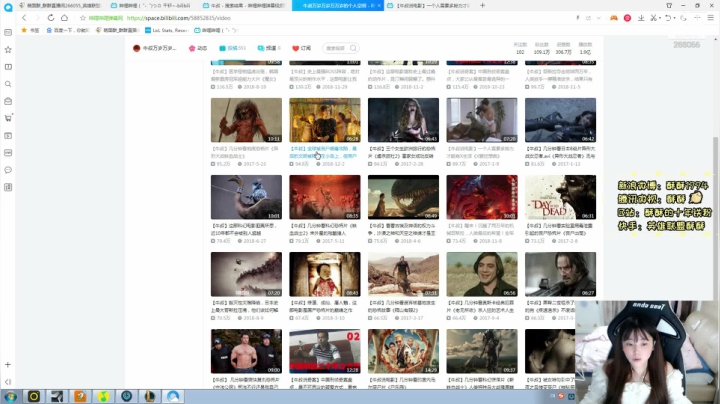
Task: Open the sidebar bag icon
Action: 8,101
